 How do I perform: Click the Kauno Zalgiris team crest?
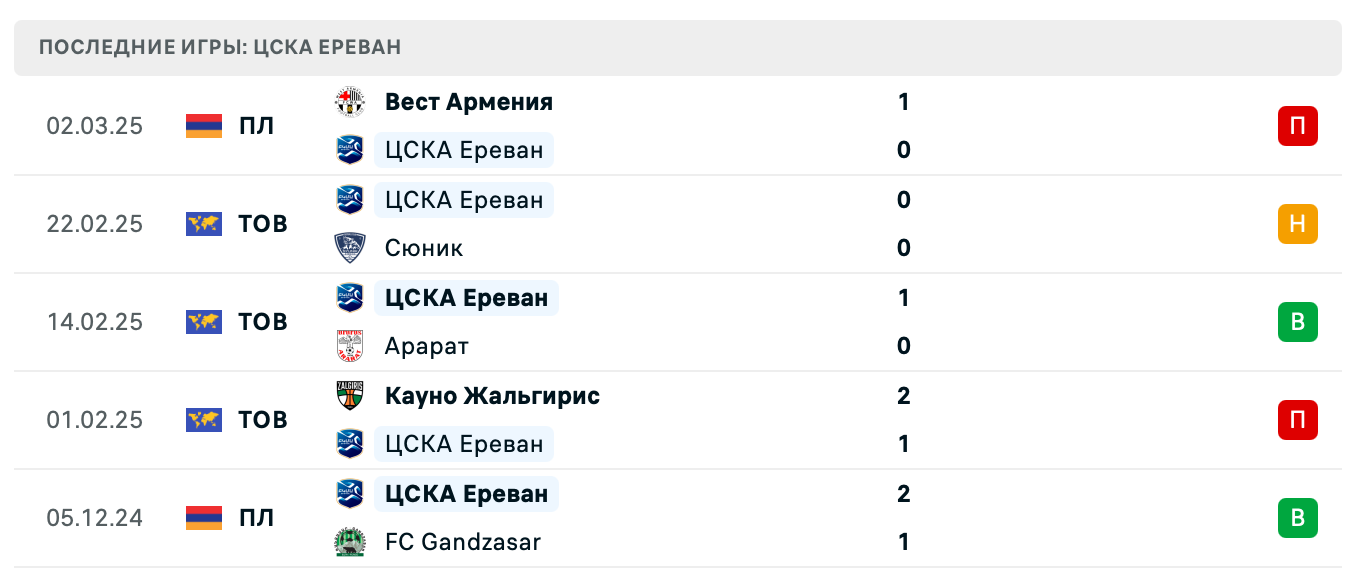pos(350,396)
